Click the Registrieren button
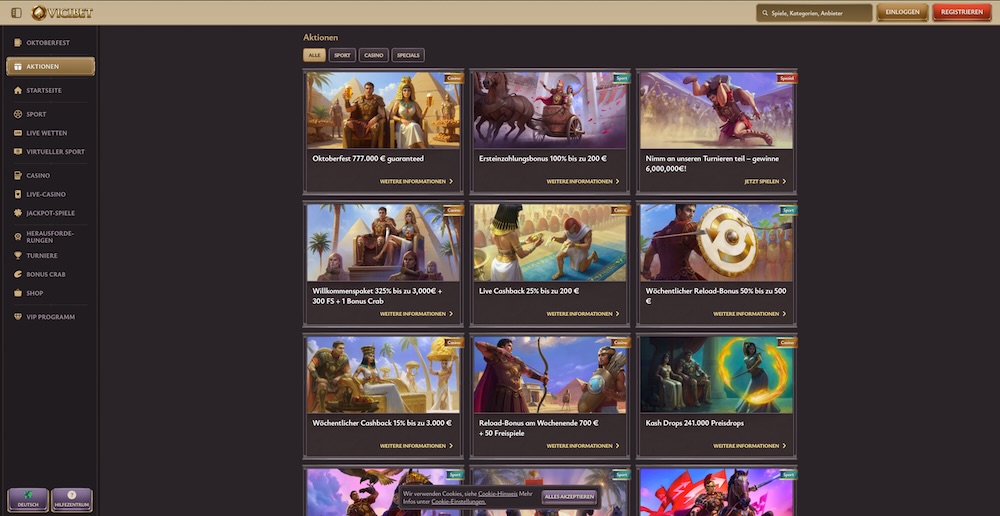Image resolution: width=1000 pixels, height=516 pixels. (x=961, y=12)
